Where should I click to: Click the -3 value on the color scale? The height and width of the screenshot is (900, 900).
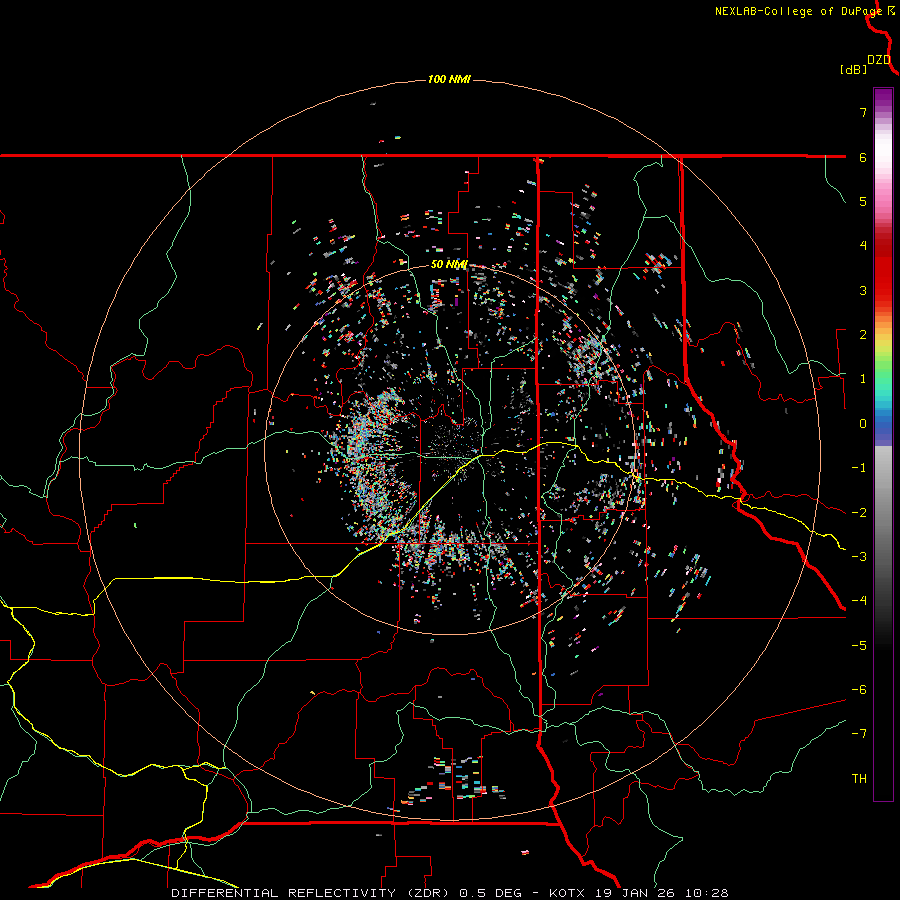pos(859,557)
